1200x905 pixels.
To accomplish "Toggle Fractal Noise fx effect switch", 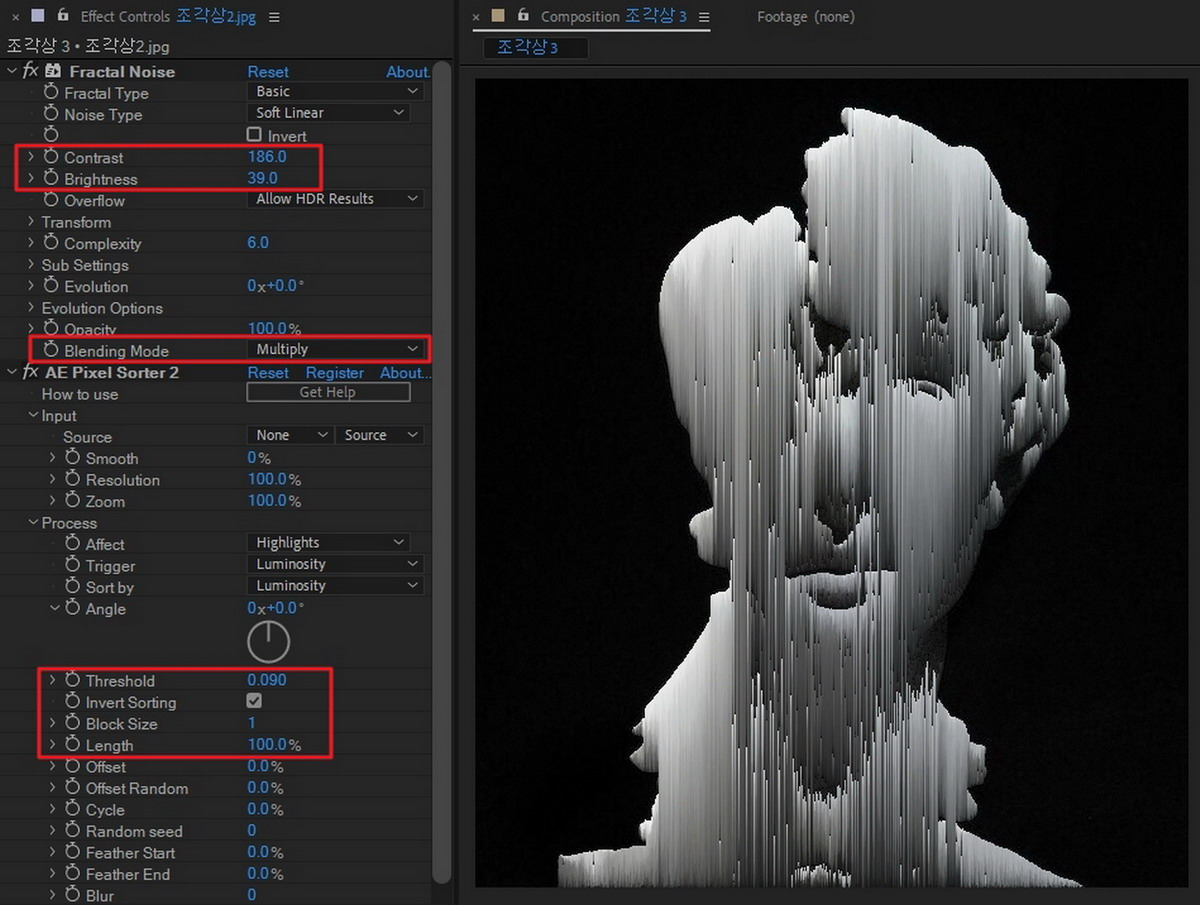I will click(x=30, y=72).
